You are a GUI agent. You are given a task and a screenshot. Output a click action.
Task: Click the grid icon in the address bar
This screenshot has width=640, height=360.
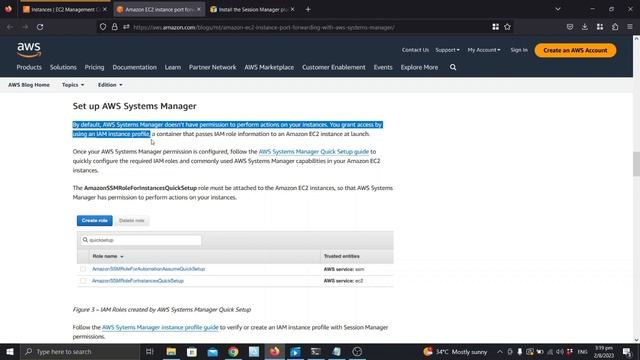pos(495,27)
